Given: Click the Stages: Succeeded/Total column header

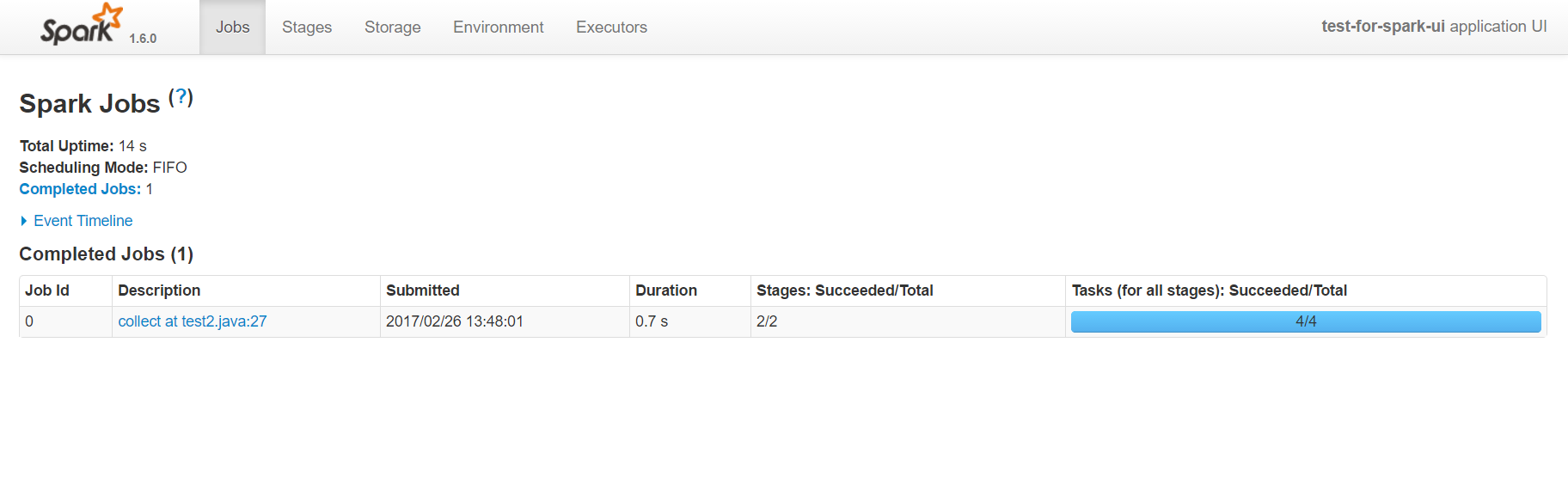Looking at the screenshot, I should 844,290.
